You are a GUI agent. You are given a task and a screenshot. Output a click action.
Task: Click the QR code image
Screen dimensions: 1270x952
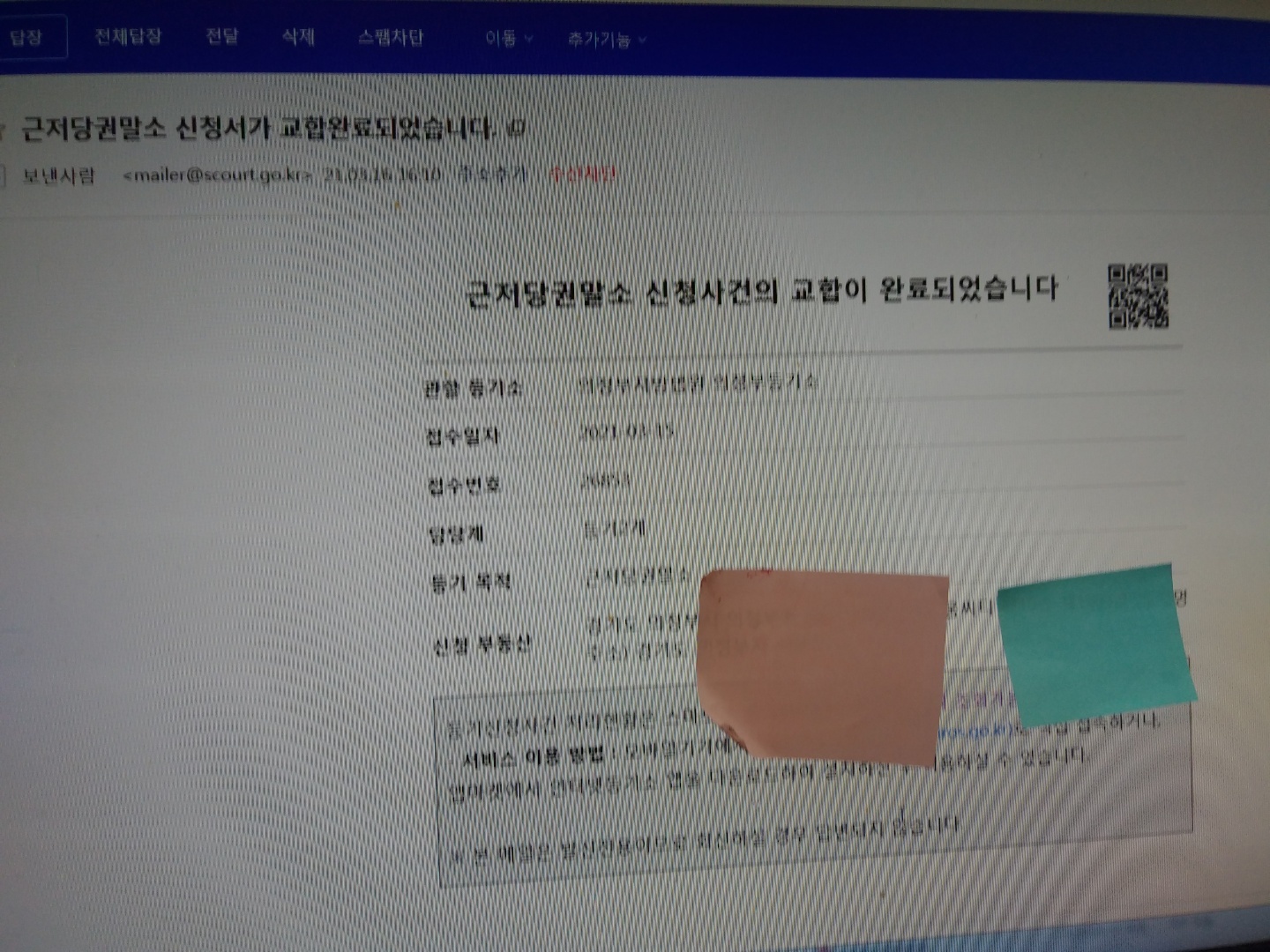pos(1138,296)
